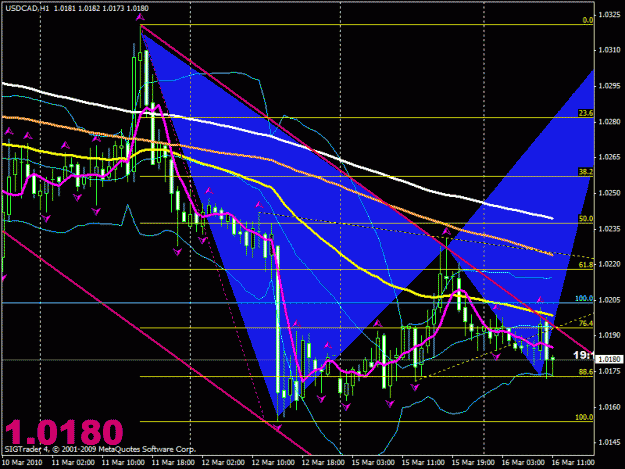Click the 1.0175 price axis label

pyautogui.click(x=610, y=371)
